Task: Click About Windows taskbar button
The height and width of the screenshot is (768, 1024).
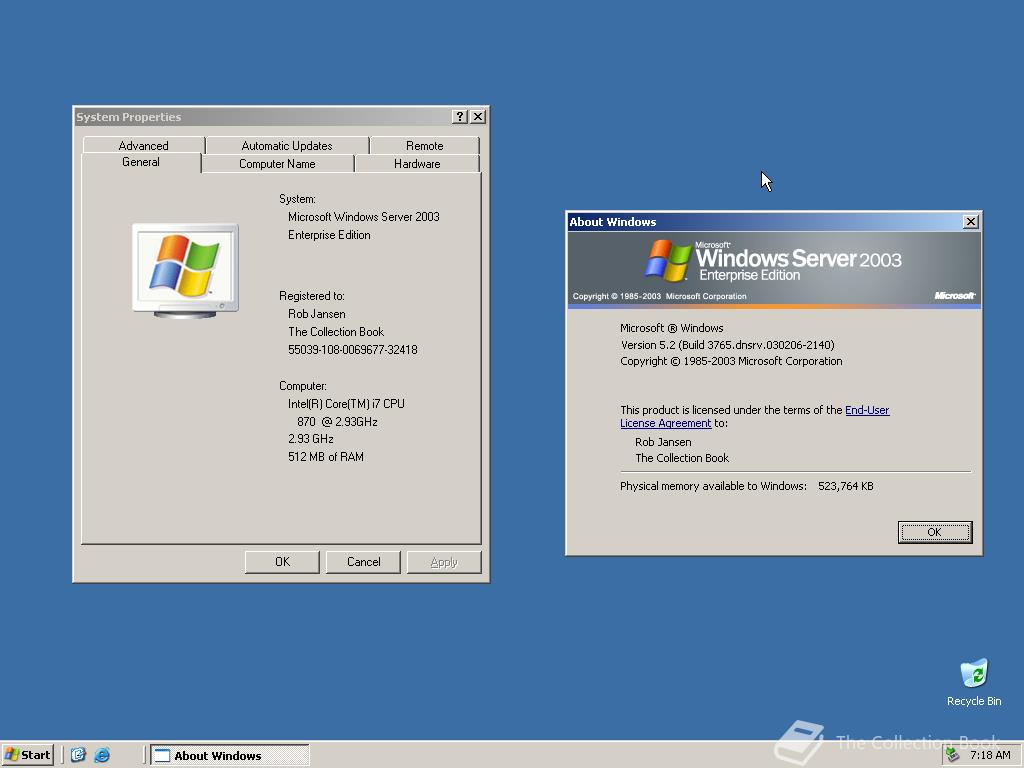Action: [230, 755]
